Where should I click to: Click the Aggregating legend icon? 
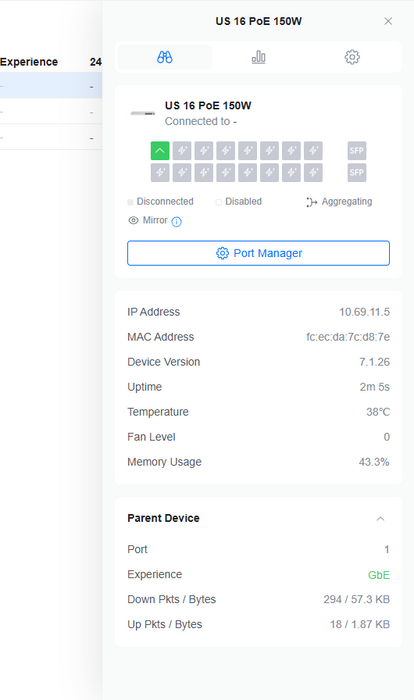pos(312,202)
